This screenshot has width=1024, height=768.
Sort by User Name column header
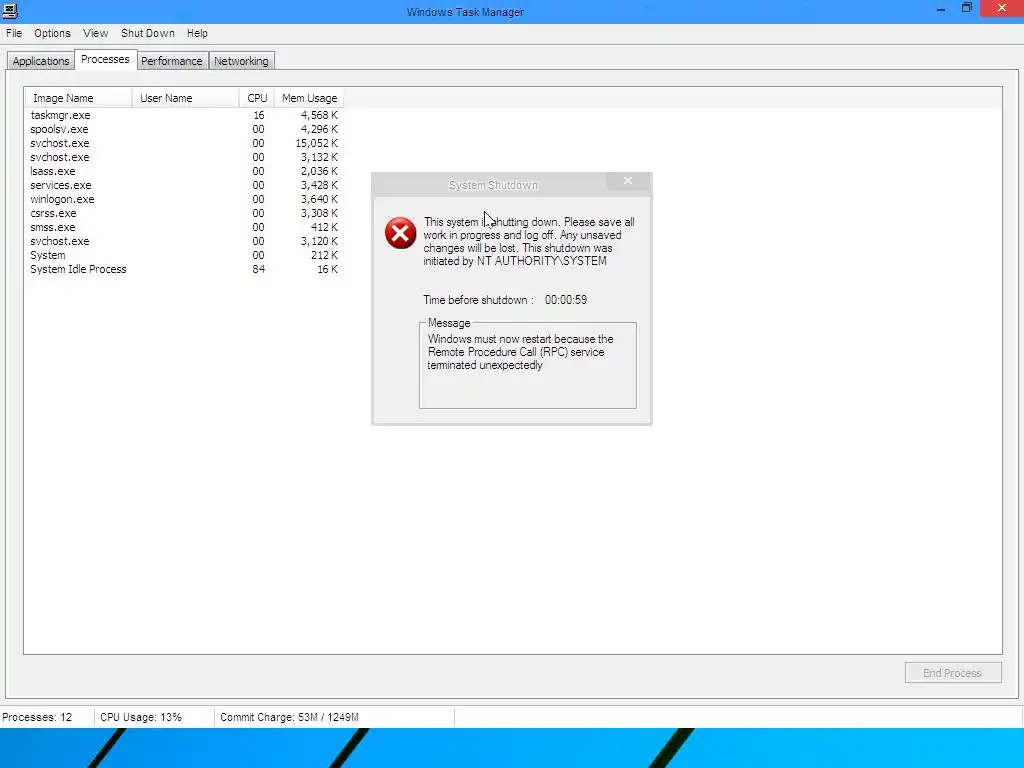click(185, 98)
